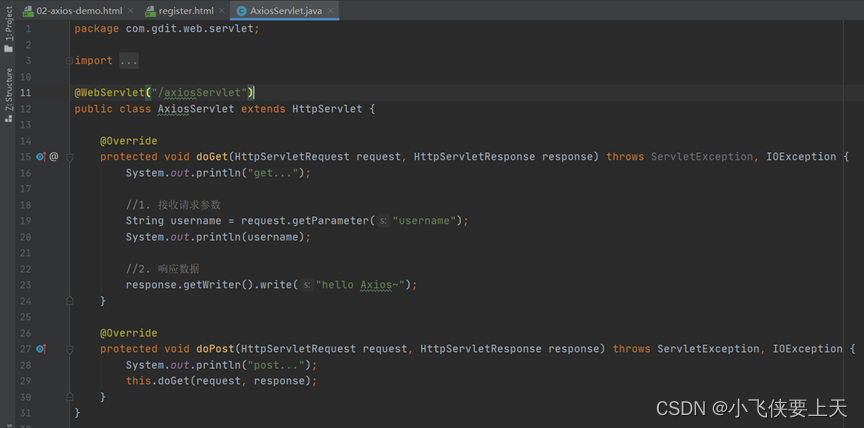Switch to the register.html tab
The image size is (864, 428).
187,10
